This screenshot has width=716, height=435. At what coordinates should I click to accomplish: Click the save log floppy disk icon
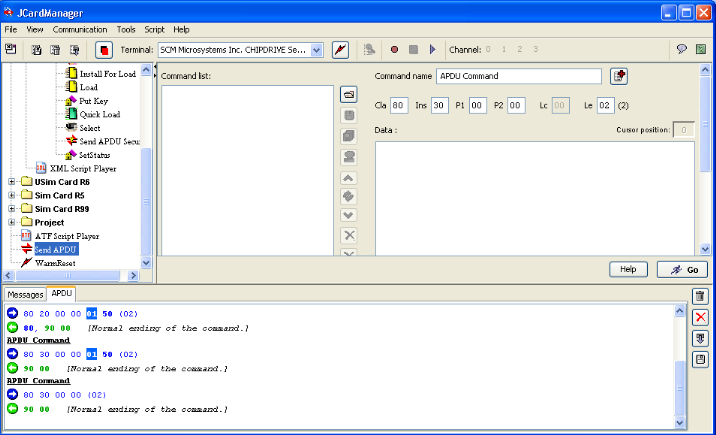click(x=701, y=359)
